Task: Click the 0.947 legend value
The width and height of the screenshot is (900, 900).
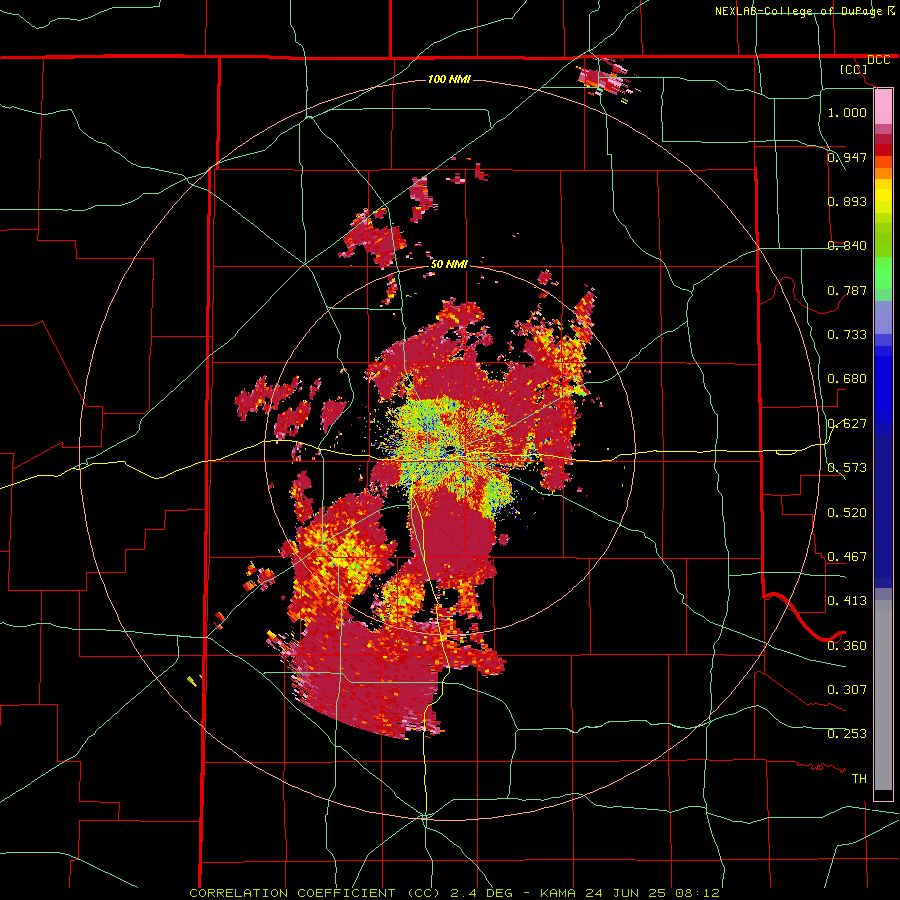Action: click(x=847, y=157)
